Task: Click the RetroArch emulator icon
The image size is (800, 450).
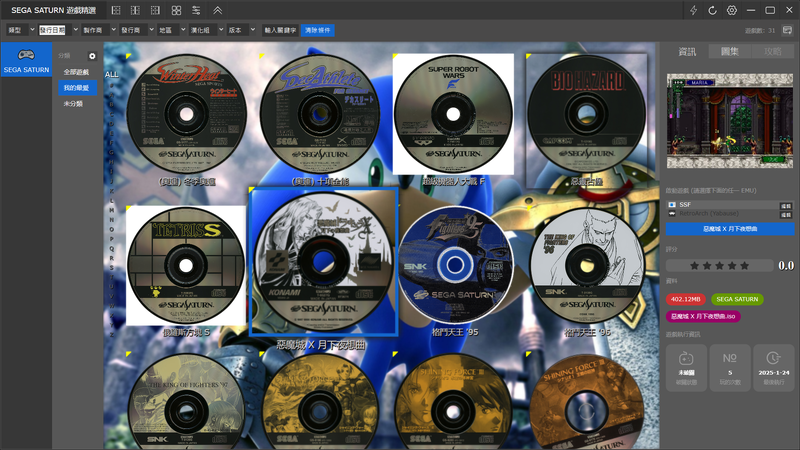Action: click(x=671, y=214)
